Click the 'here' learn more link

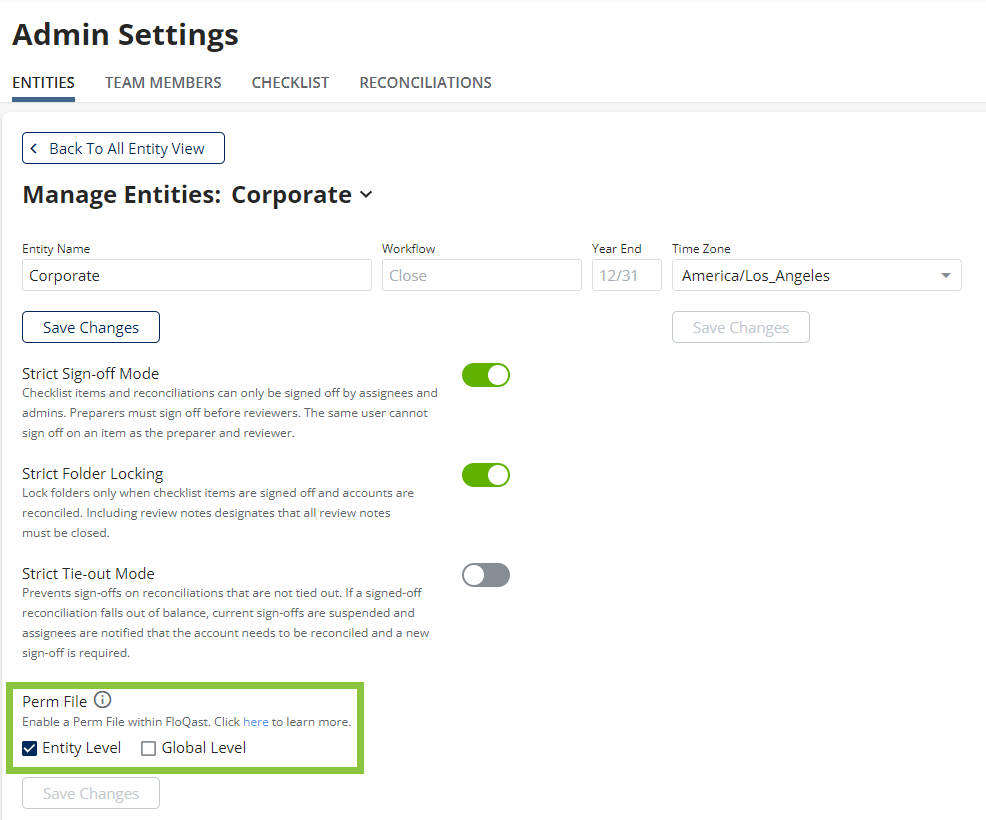point(256,722)
